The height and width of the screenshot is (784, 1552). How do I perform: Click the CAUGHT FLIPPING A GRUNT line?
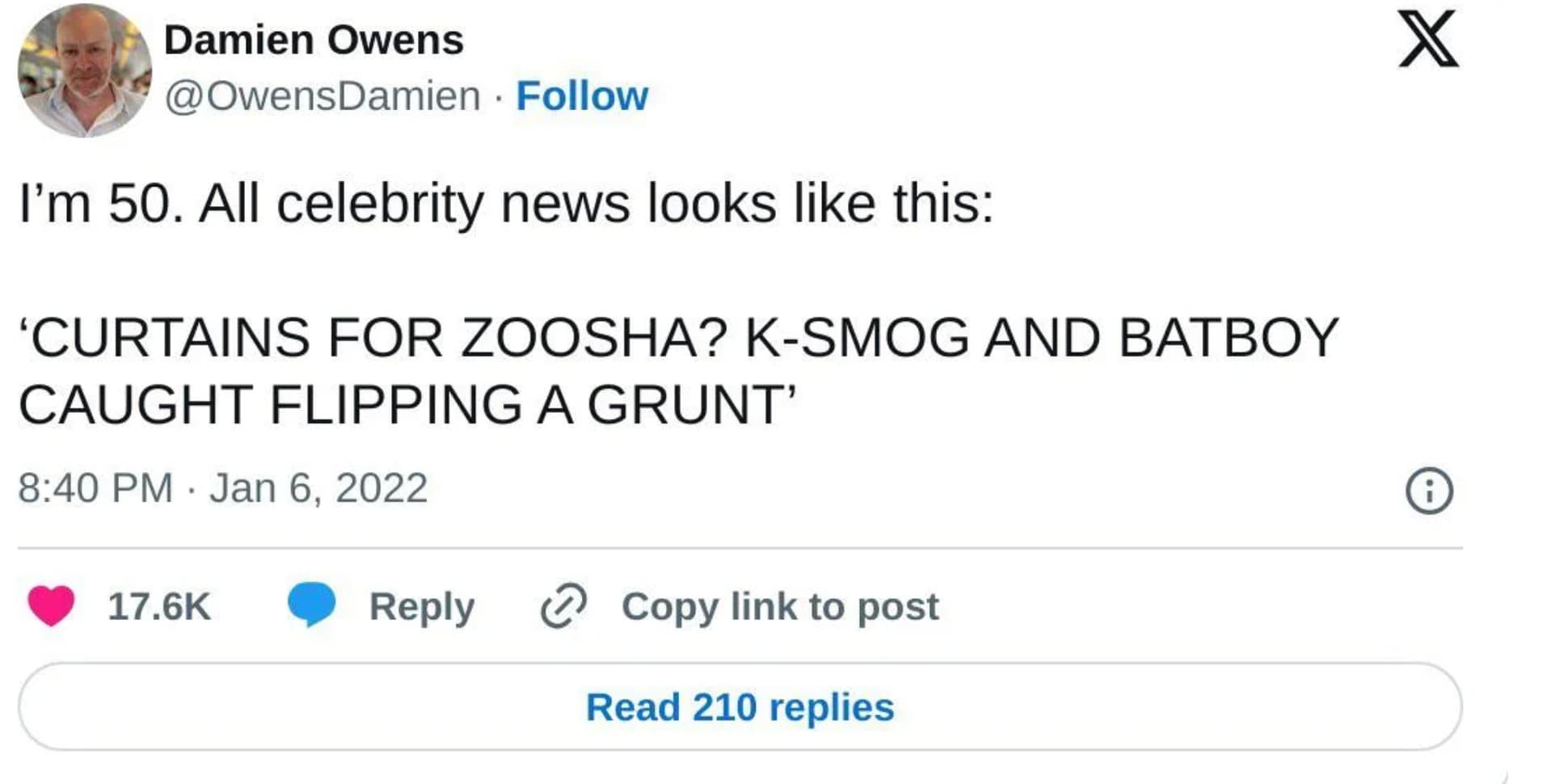(407, 404)
